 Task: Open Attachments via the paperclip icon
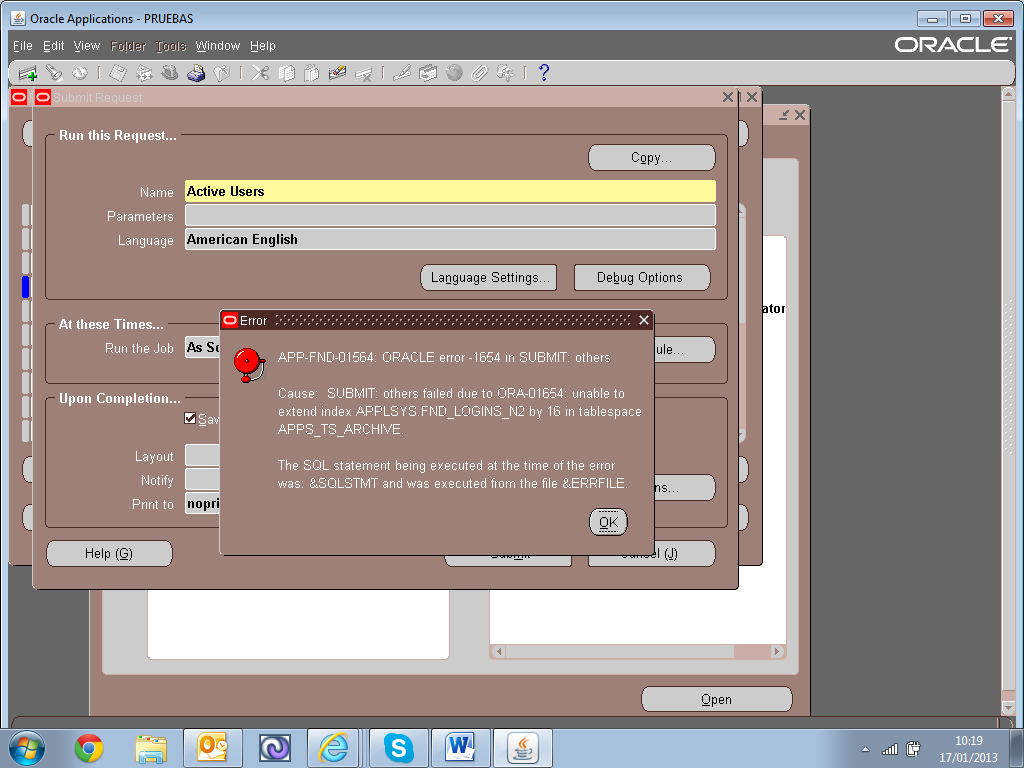pyautogui.click(x=479, y=73)
